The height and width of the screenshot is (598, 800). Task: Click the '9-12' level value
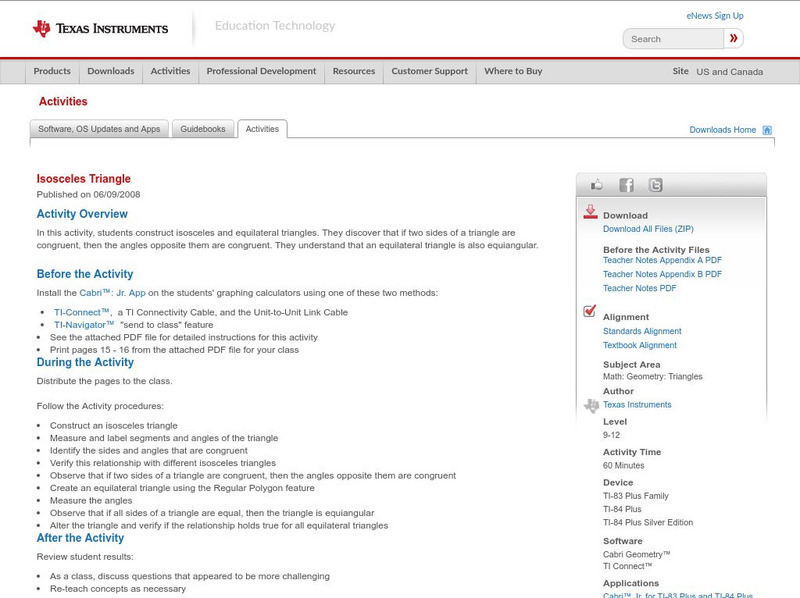611,435
